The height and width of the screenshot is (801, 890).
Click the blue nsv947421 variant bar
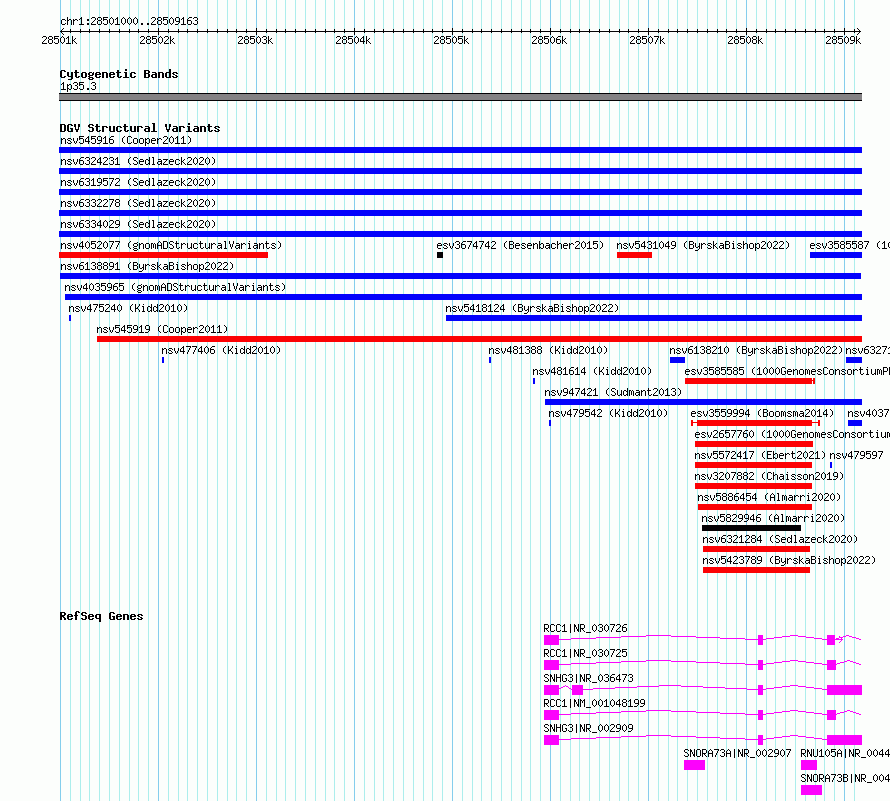click(x=703, y=402)
